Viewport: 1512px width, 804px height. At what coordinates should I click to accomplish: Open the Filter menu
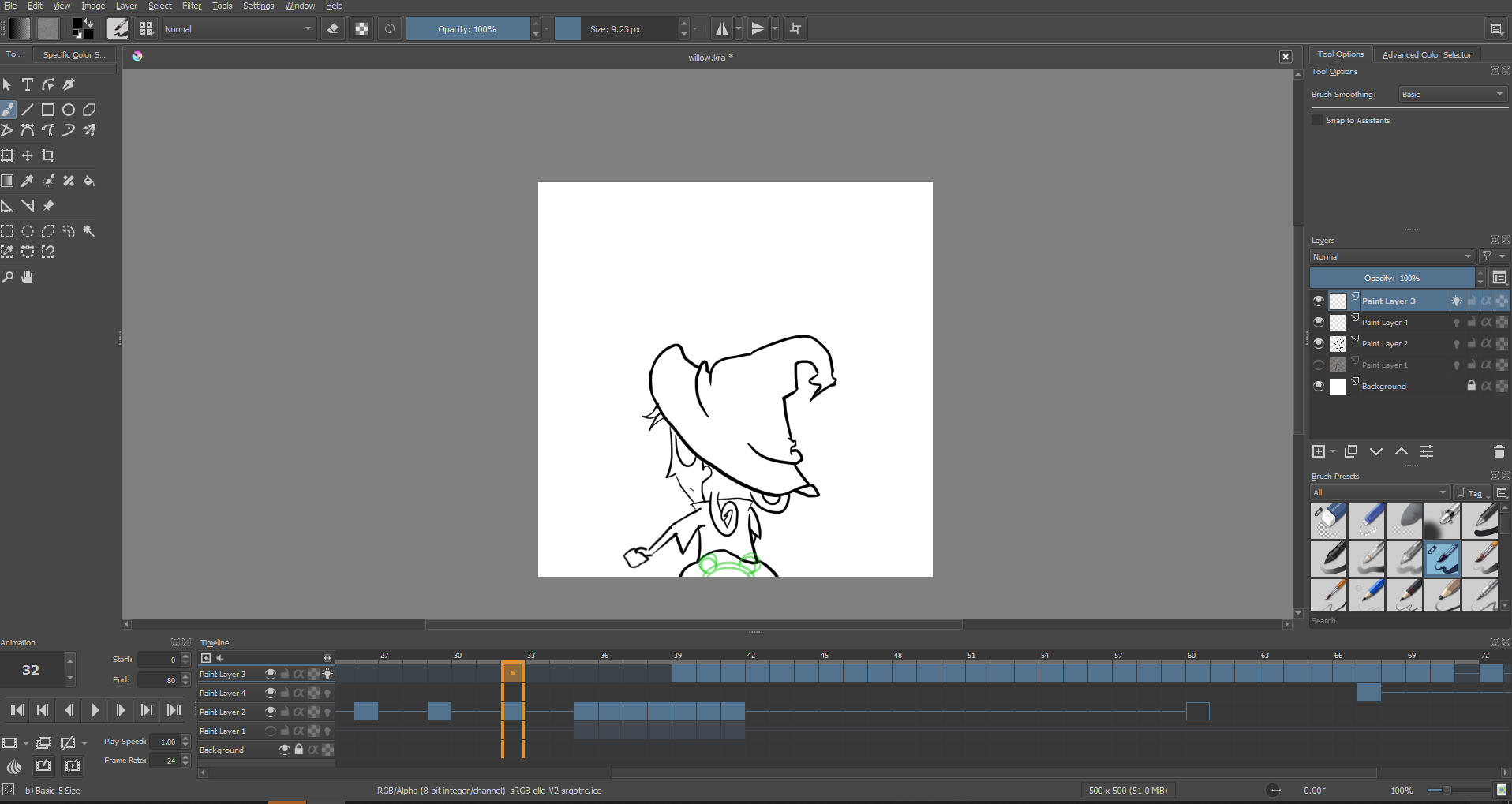(x=192, y=6)
